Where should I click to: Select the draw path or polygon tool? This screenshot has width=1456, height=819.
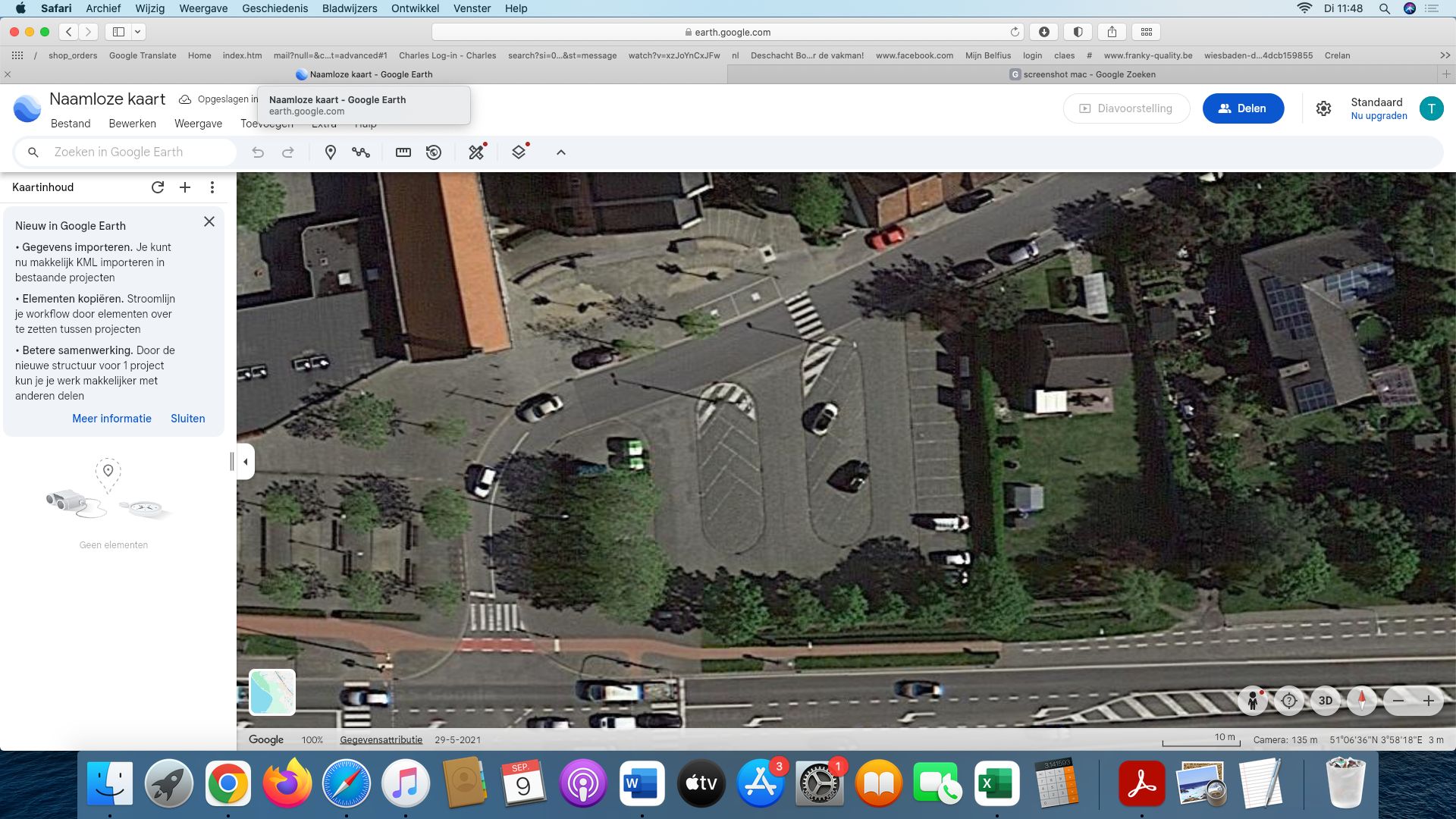click(361, 152)
